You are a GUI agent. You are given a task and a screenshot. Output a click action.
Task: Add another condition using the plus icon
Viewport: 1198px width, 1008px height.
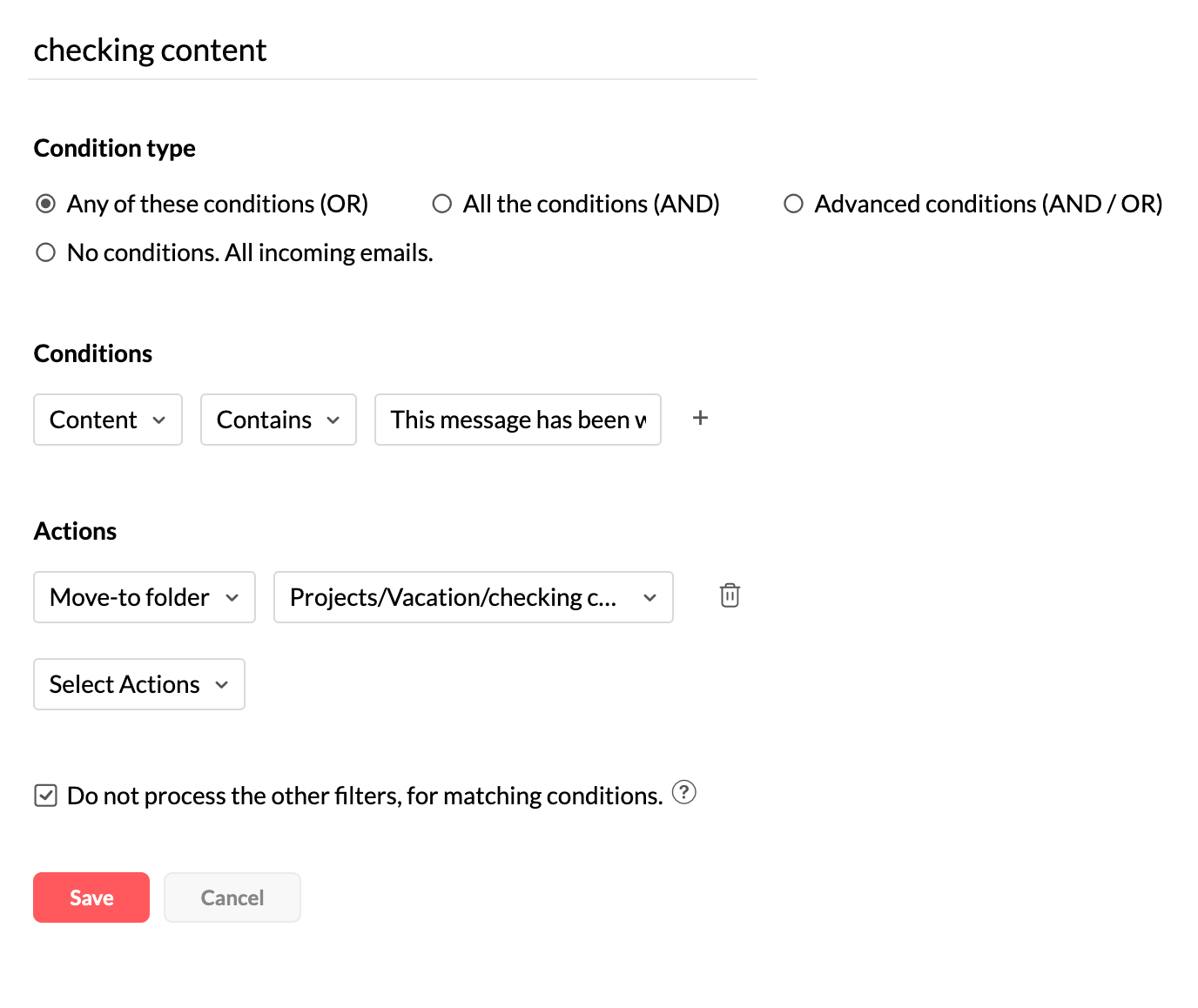pyautogui.click(x=700, y=419)
